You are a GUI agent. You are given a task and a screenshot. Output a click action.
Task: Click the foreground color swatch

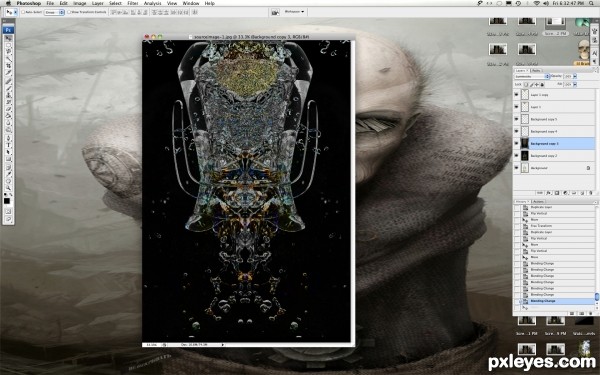click(7, 201)
